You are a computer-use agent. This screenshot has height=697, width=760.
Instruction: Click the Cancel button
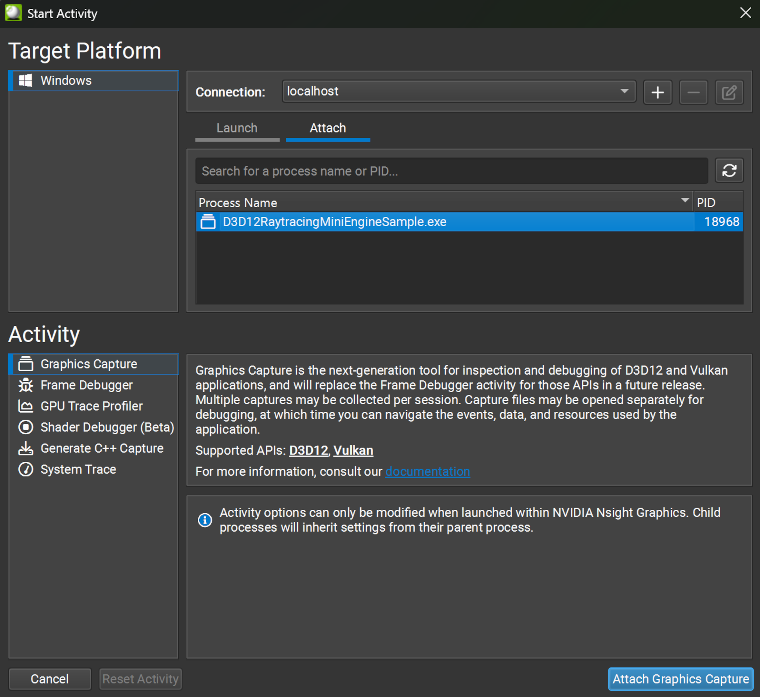pyautogui.click(x=50, y=679)
